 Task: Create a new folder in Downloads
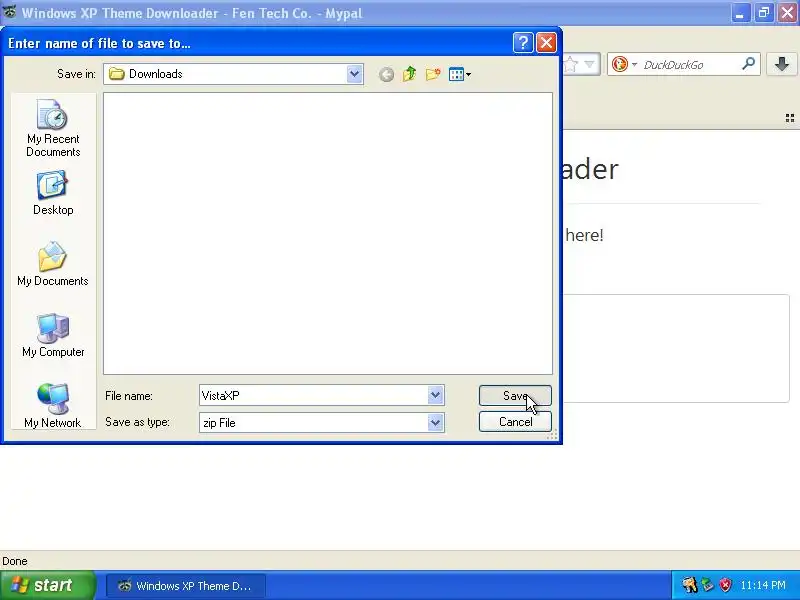point(433,74)
